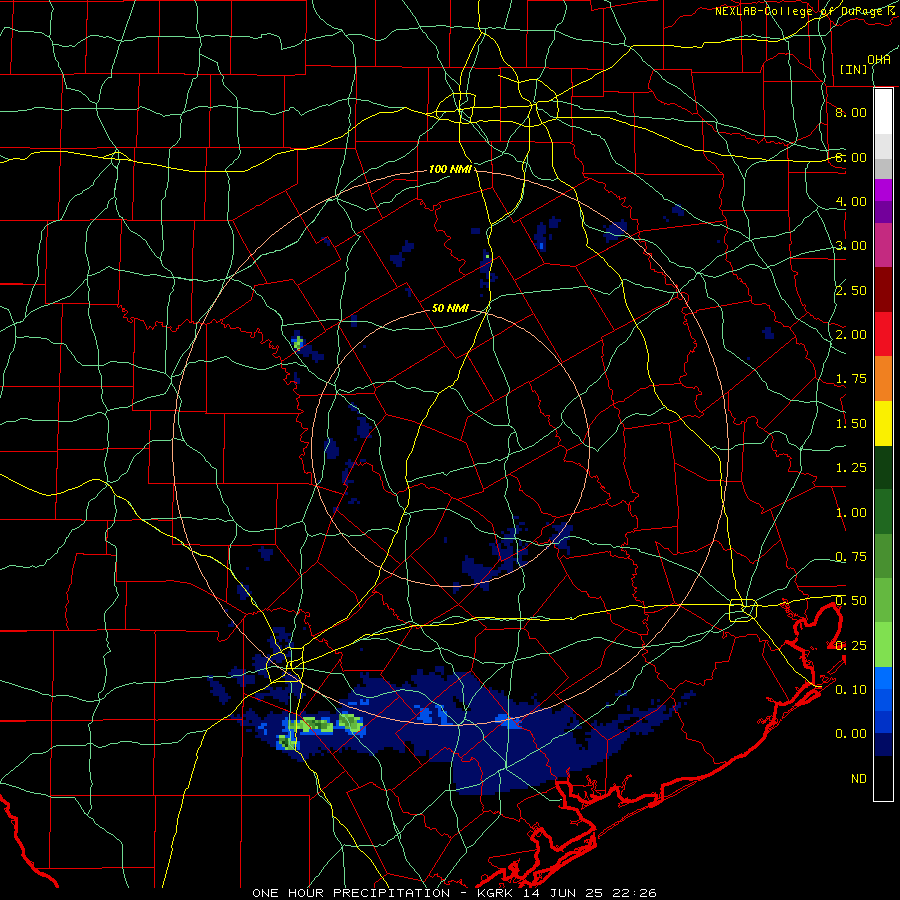Screen dimensions: 900x900
Task: Click the '1.75' legend value
Action: [x=851, y=379]
